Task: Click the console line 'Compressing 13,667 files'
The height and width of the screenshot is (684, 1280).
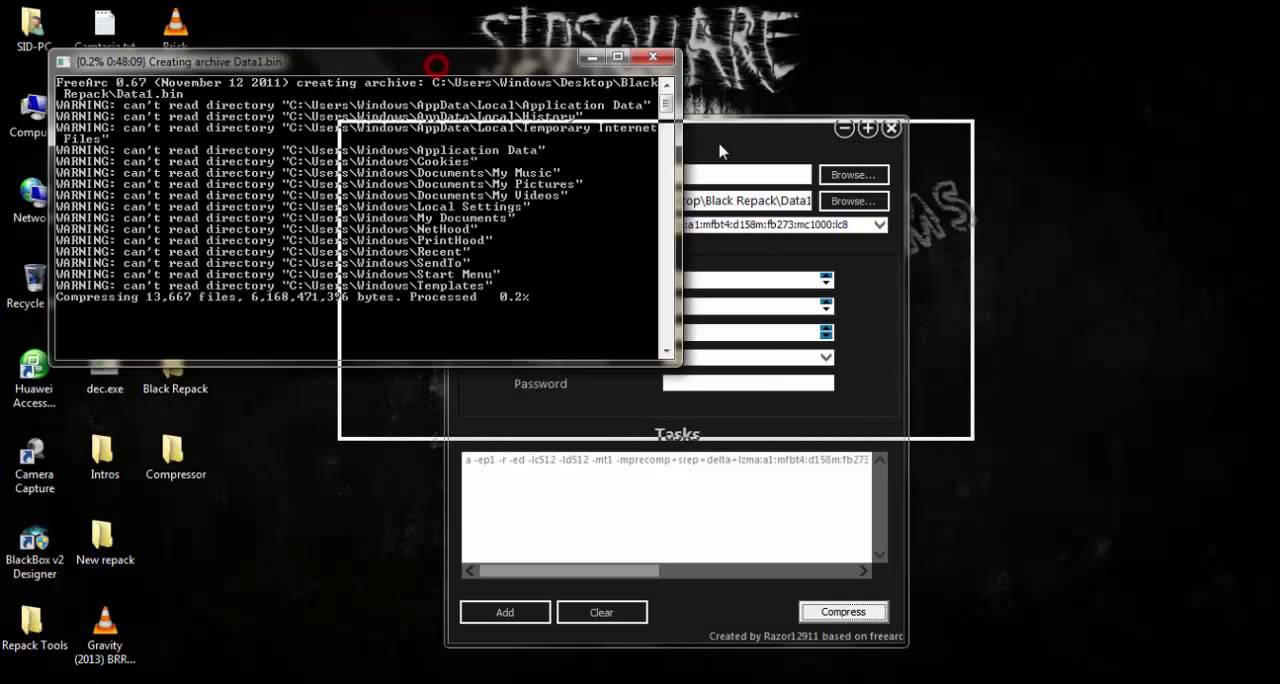Action: 292,297
